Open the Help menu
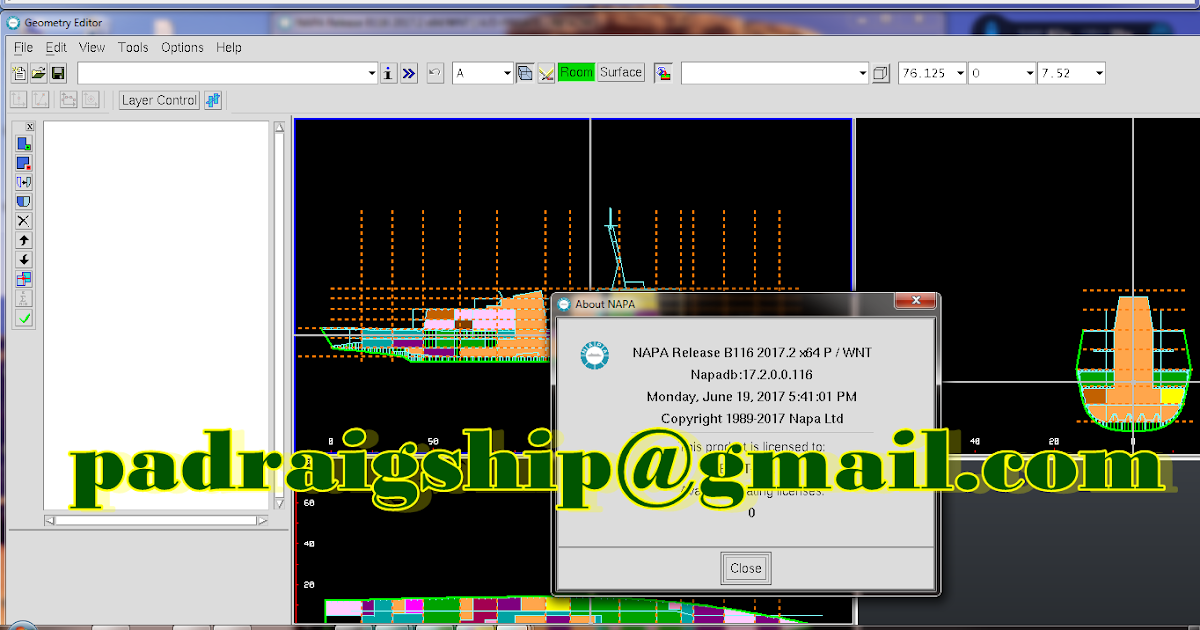This screenshot has width=1200, height=630. tap(229, 47)
